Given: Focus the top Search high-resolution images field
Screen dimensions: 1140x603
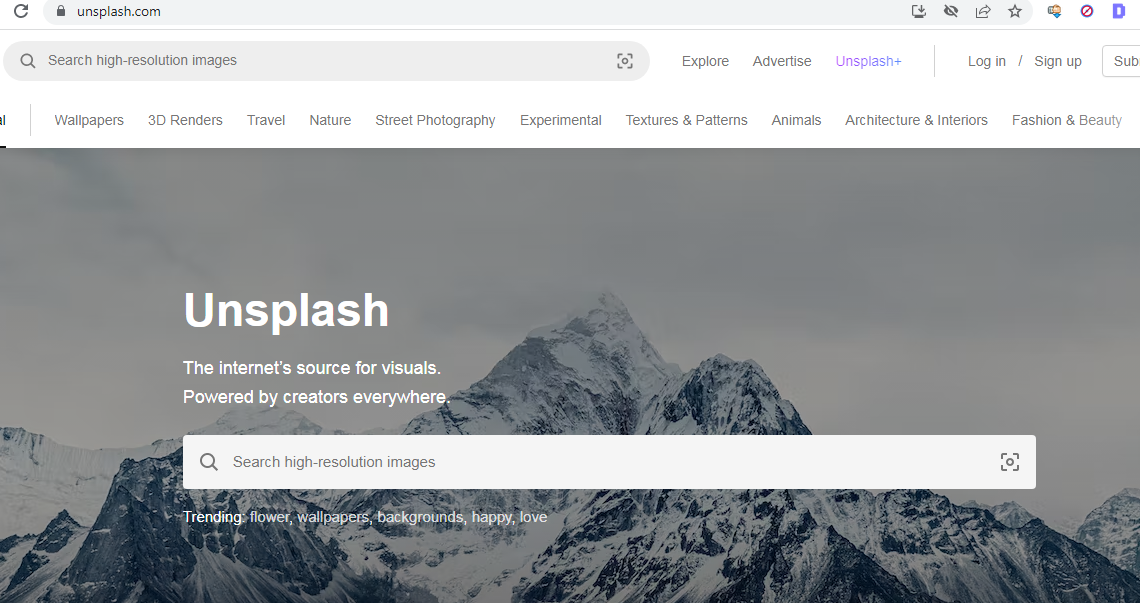Looking at the screenshot, I should [x=326, y=61].
